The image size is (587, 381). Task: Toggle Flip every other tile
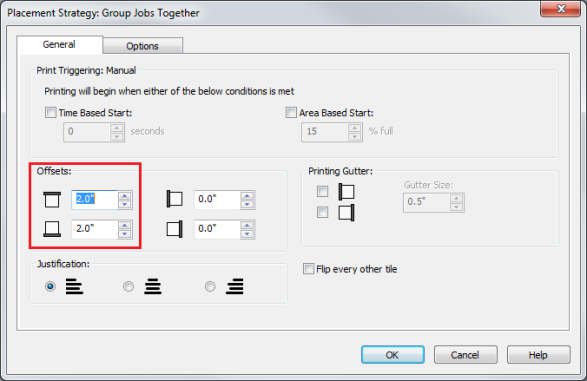click(308, 269)
